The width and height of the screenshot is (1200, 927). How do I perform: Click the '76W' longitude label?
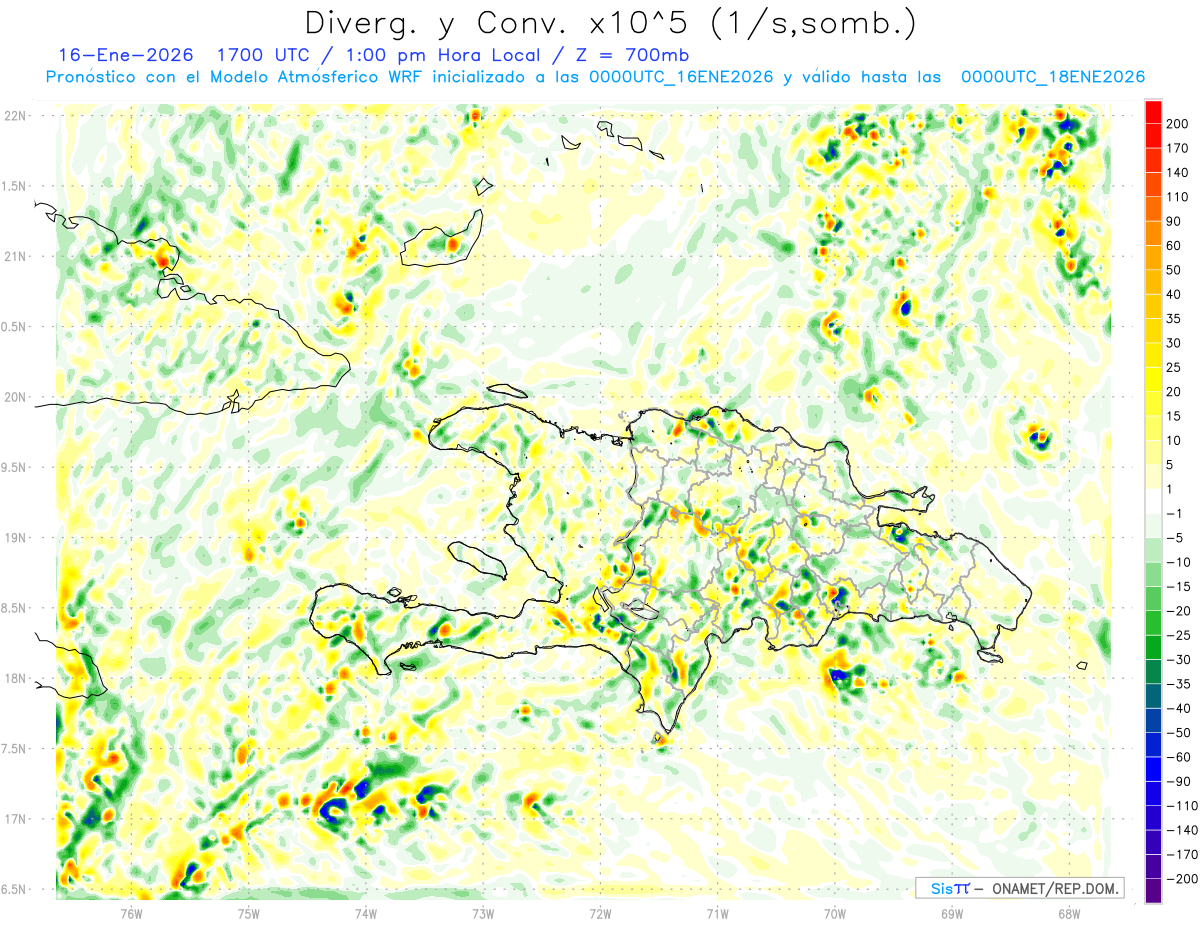(131, 913)
